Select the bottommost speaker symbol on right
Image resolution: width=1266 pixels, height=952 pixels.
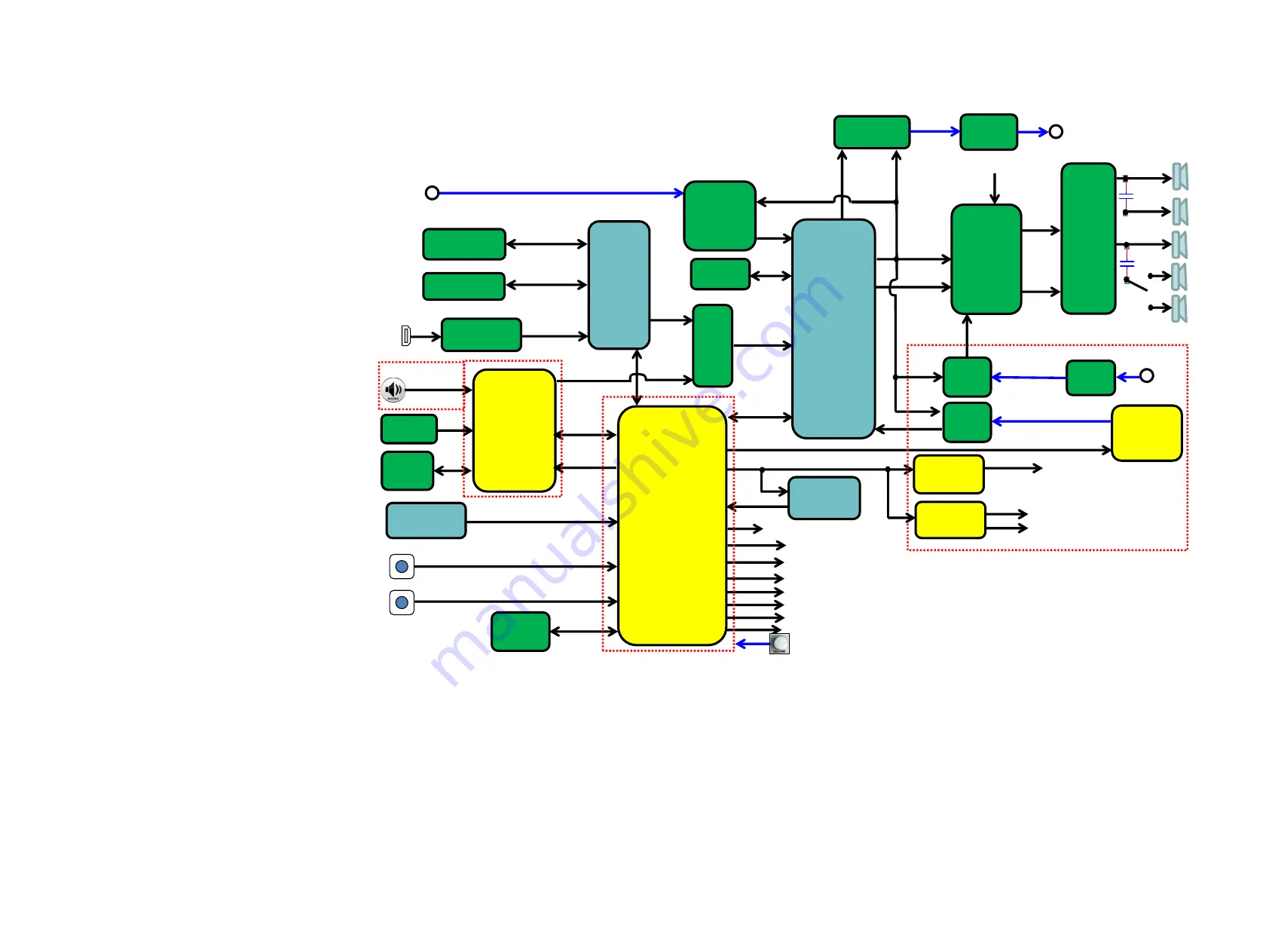tap(1180, 308)
